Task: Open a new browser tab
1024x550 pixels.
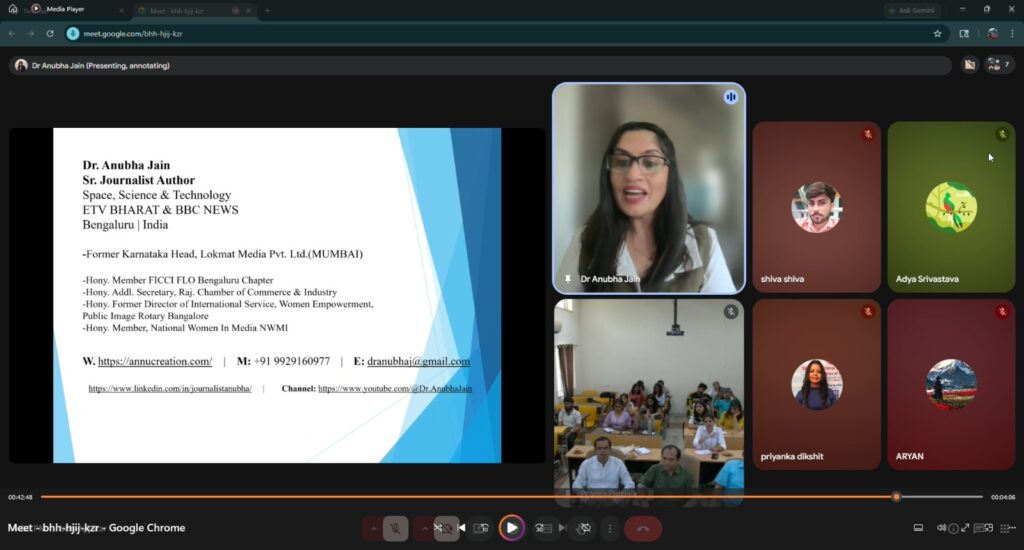Action: (x=267, y=10)
